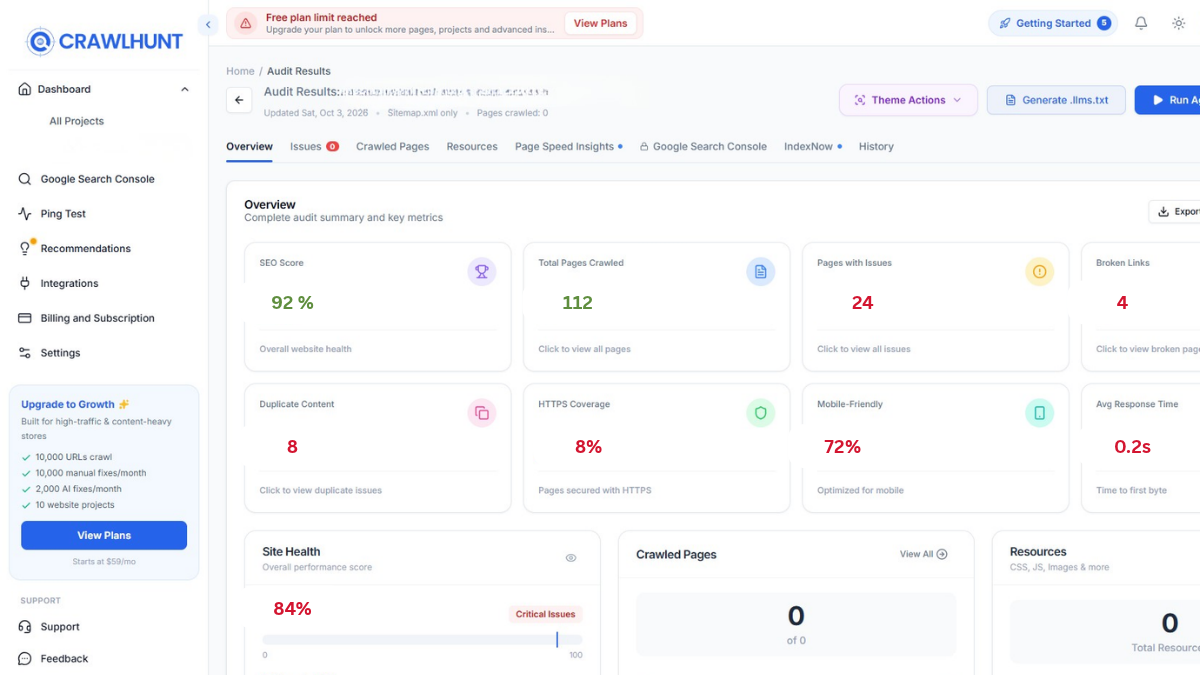Toggle the light/dark theme sun icon
Viewport: 1200px width, 675px height.
[1179, 23]
